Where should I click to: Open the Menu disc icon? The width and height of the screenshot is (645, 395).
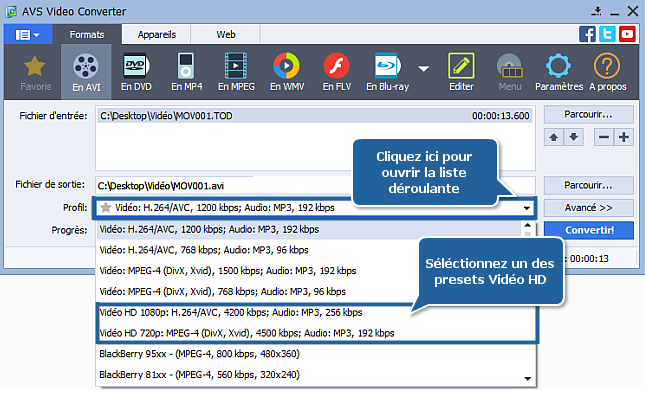[x=510, y=72]
